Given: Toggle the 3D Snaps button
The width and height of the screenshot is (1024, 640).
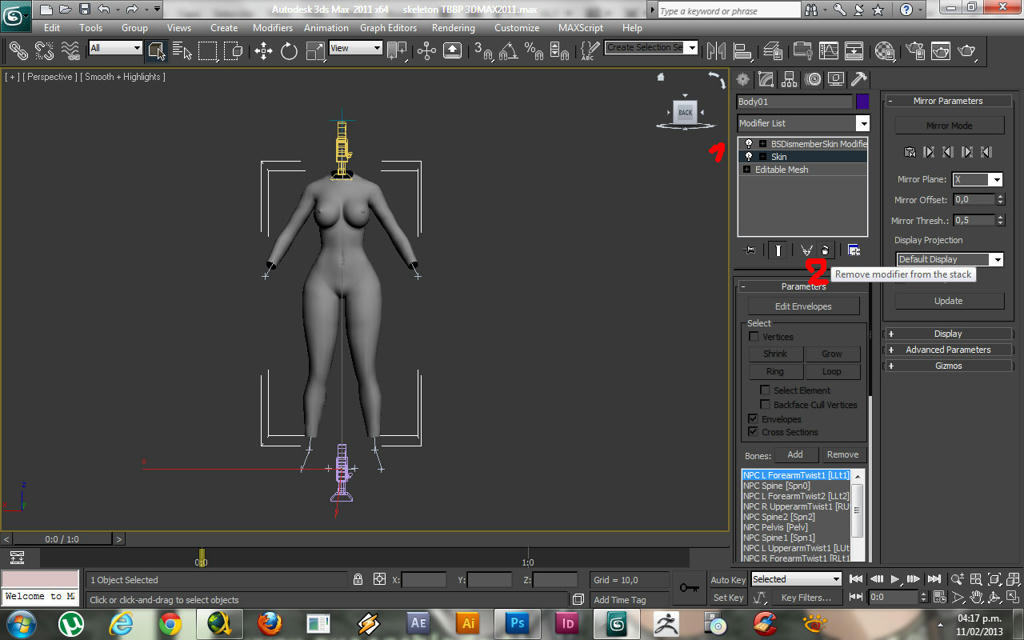Looking at the screenshot, I should pos(483,51).
